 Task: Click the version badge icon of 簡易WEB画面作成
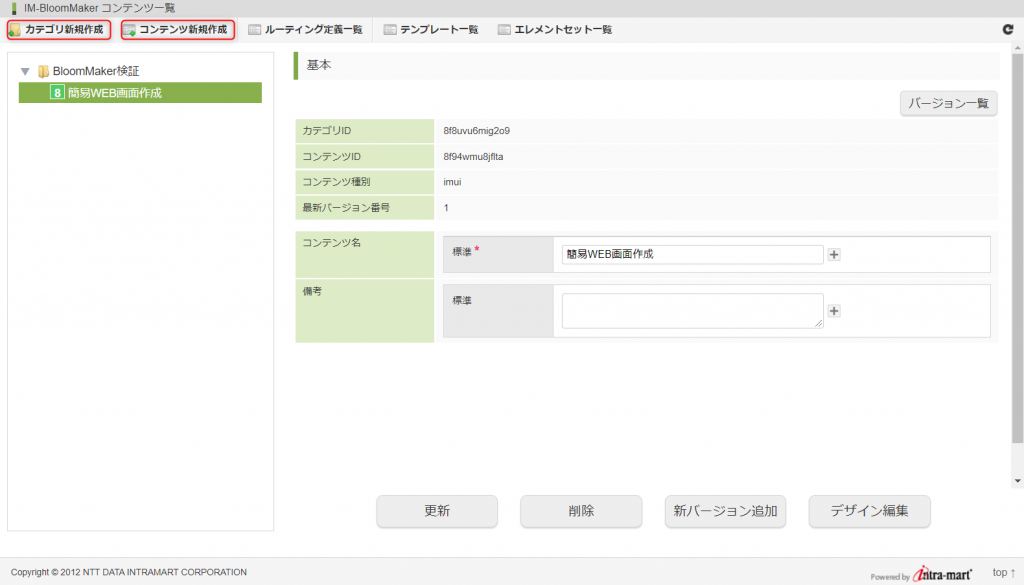[57, 93]
